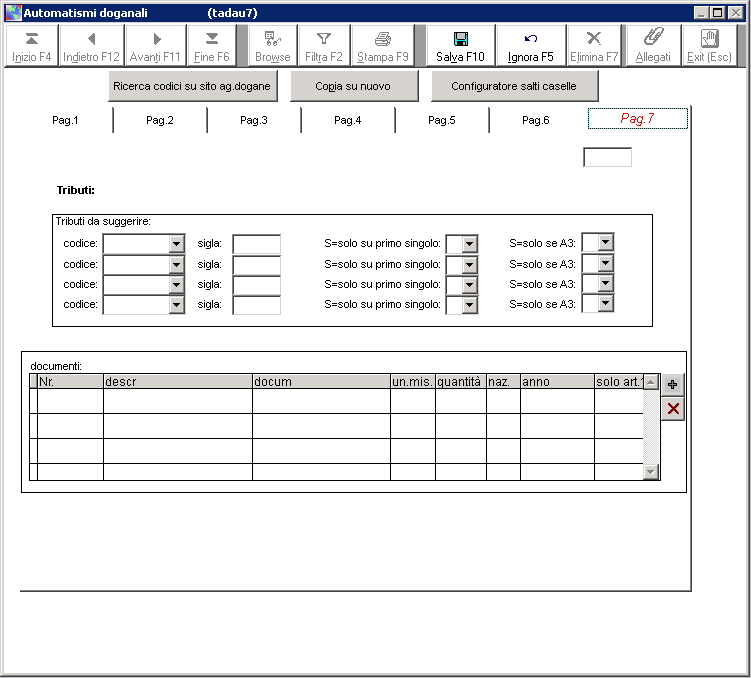Image resolution: width=751 pixels, height=678 pixels.
Task: Expand the fourth codice dropdown
Action: pyautogui.click(x=177, y=305)
